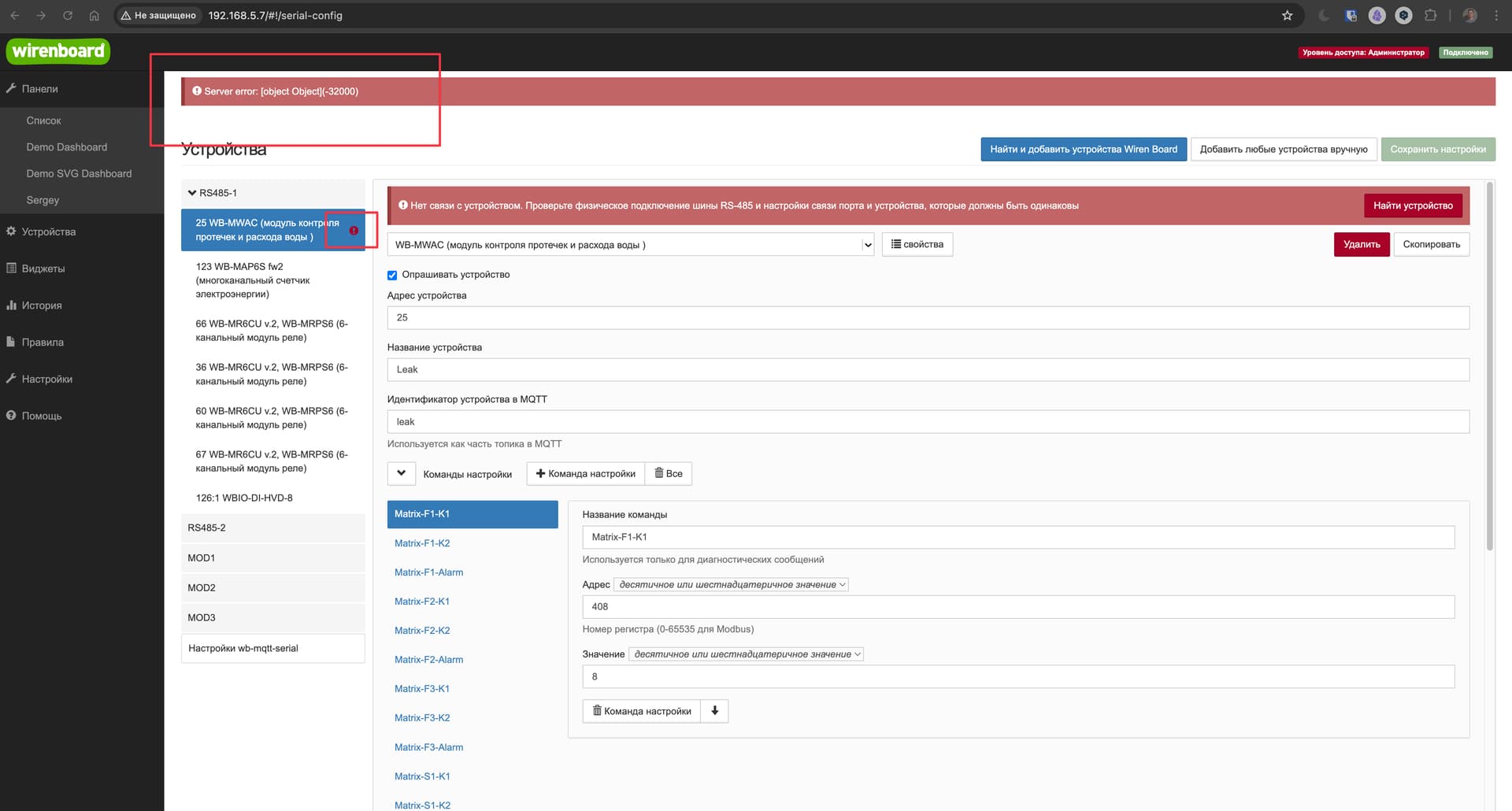The image size is (1512, 811).
Task: Expand the MOD2 port
Action: [272, 587]
